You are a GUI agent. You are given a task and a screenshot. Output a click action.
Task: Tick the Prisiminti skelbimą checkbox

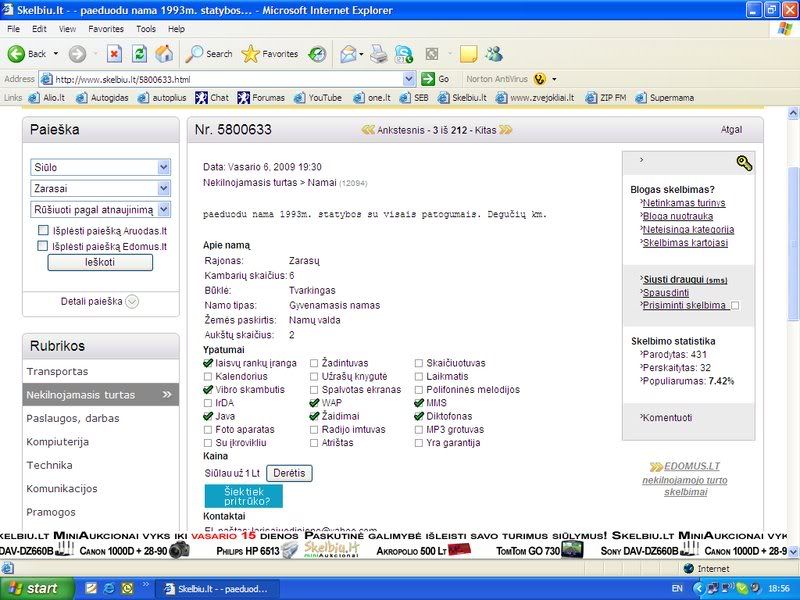pos(735,306)
